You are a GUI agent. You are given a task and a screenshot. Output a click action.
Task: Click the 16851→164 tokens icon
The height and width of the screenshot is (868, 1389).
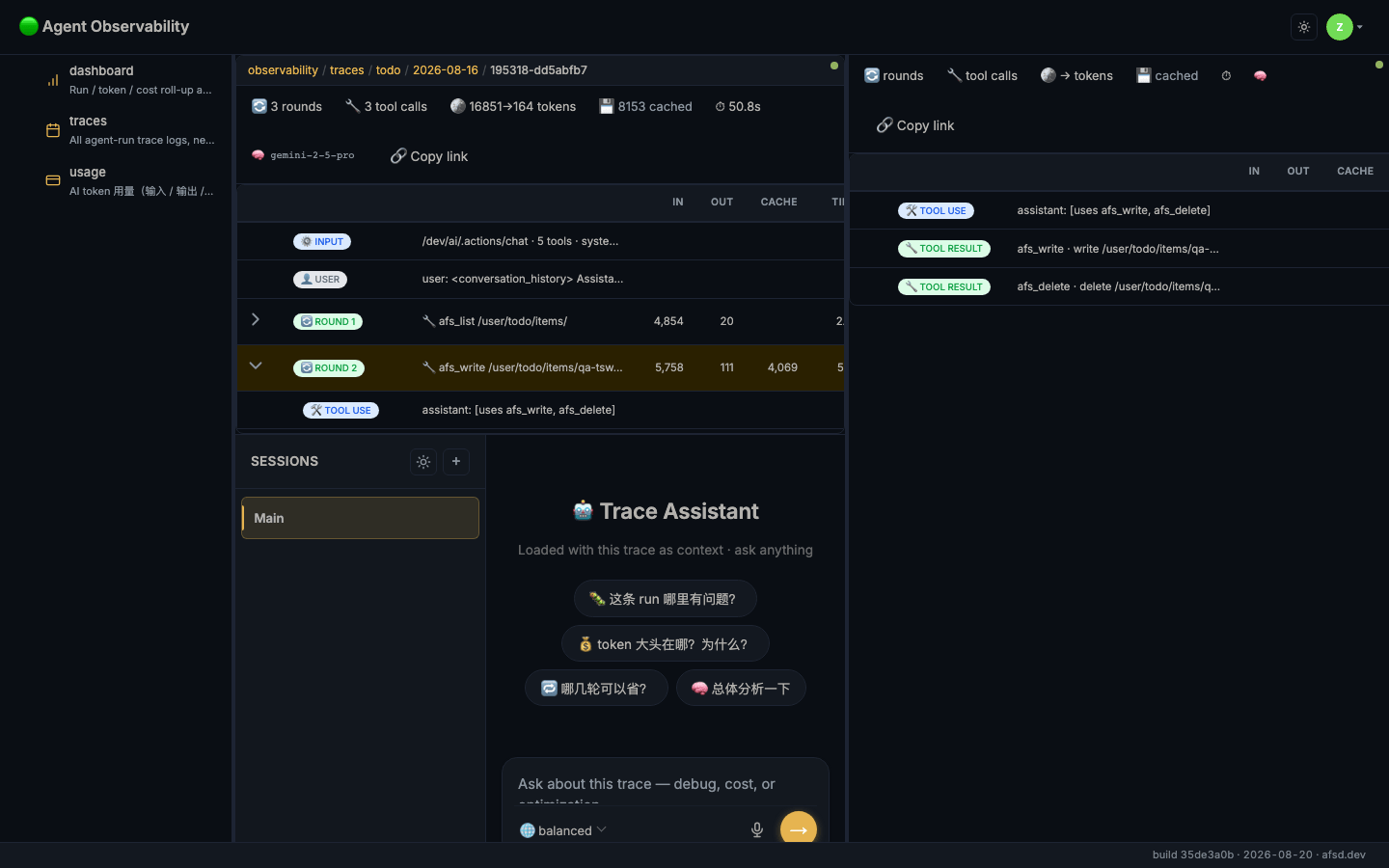[x=458, y=106]
